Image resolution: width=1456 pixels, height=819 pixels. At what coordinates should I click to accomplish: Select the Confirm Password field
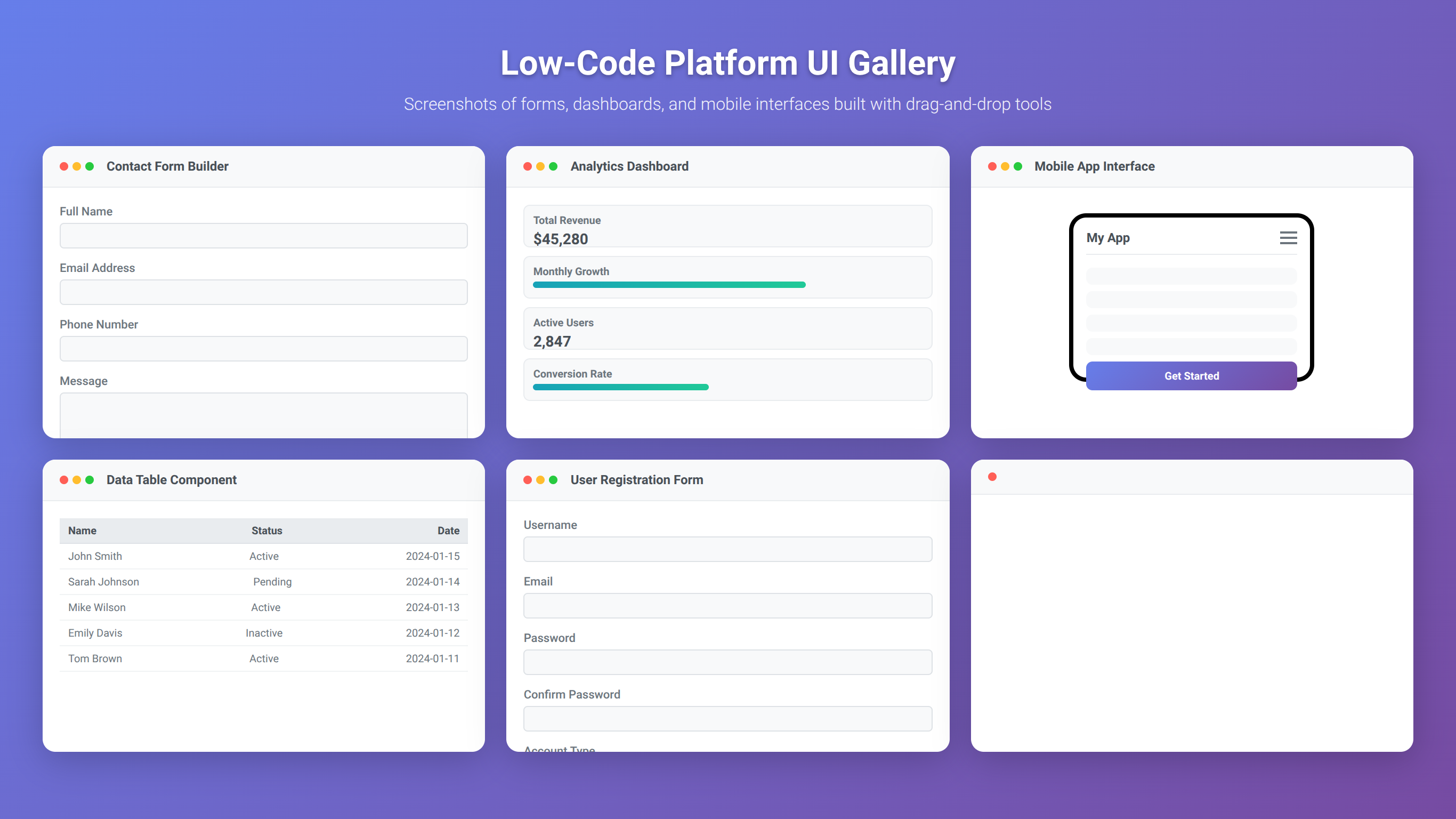(728, 719)
